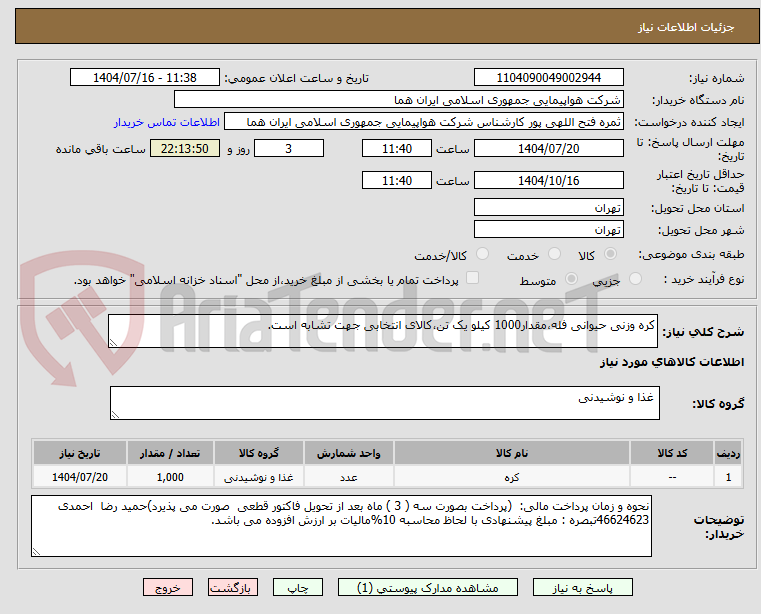Click the نام دستگاه خریدار field

(398, 100)
